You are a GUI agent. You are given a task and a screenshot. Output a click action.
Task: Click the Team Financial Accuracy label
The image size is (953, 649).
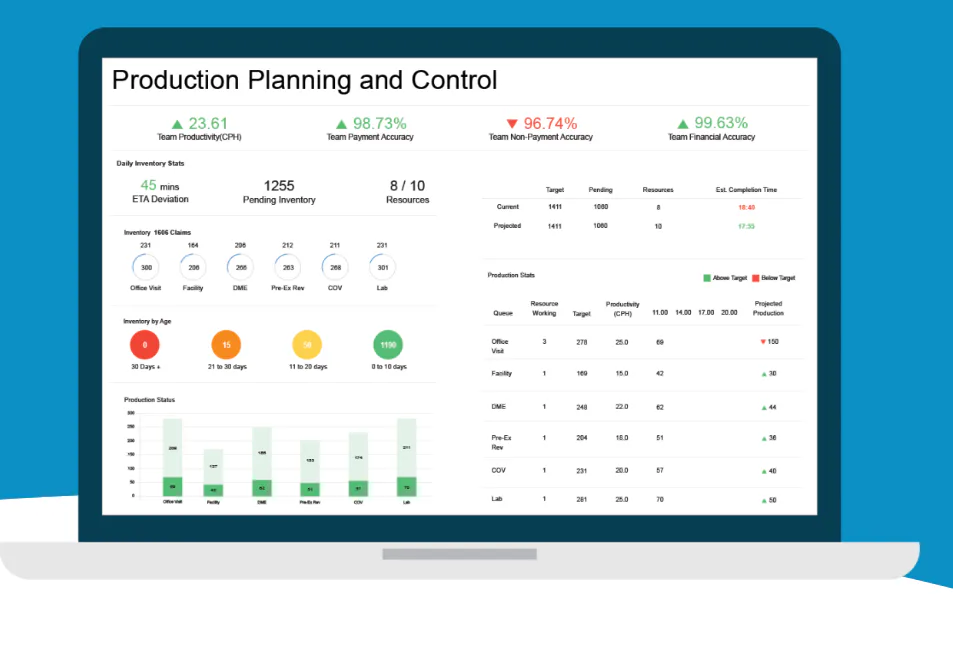712,137
